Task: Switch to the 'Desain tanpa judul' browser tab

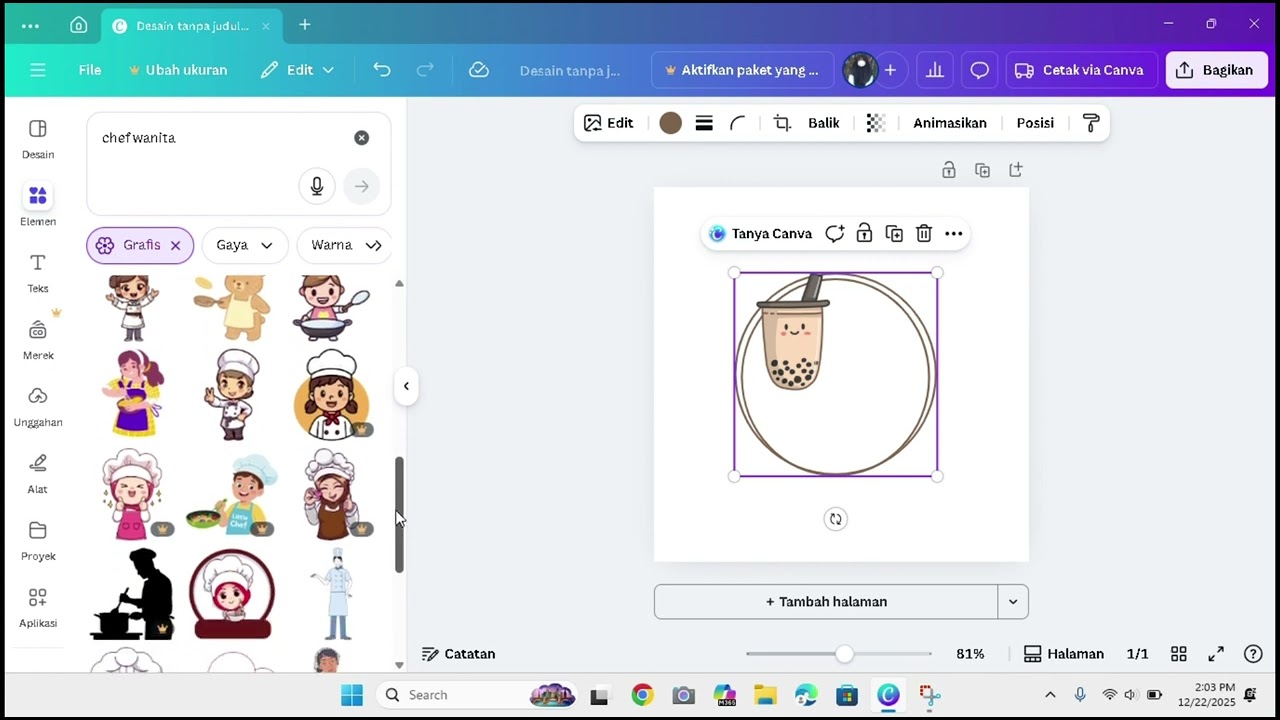Action: (191, 25)
